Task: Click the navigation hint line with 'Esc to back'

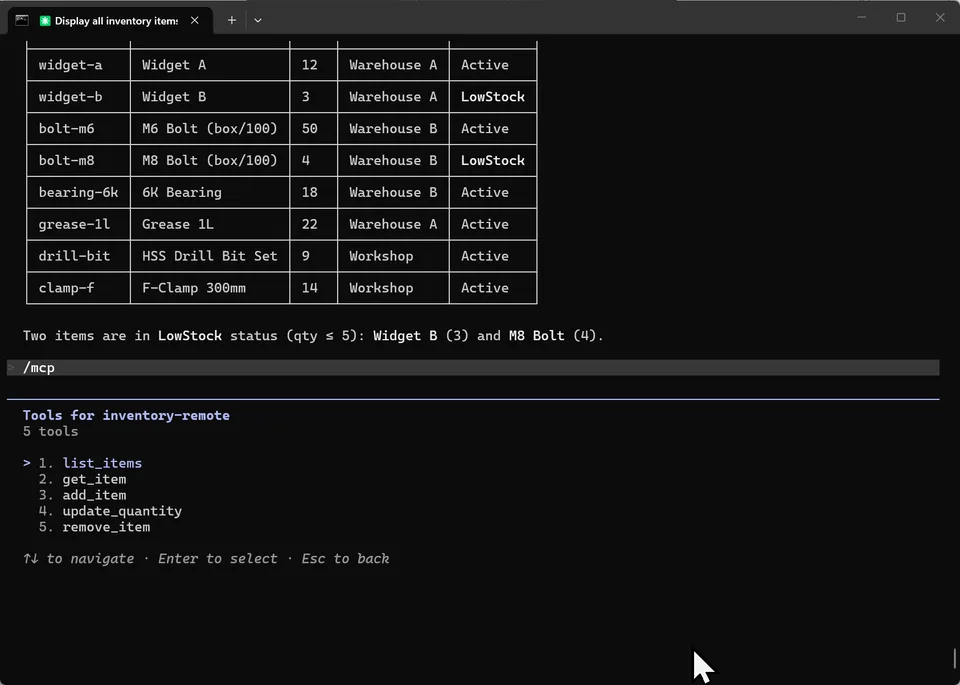Action: click(206, 558)
